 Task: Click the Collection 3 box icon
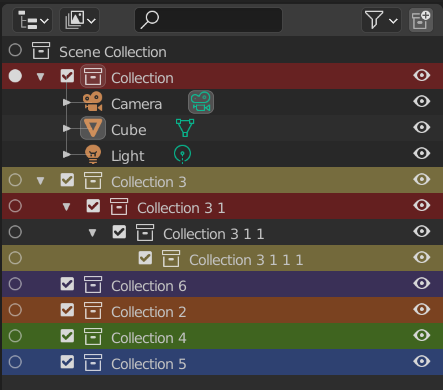pos(93,180)
